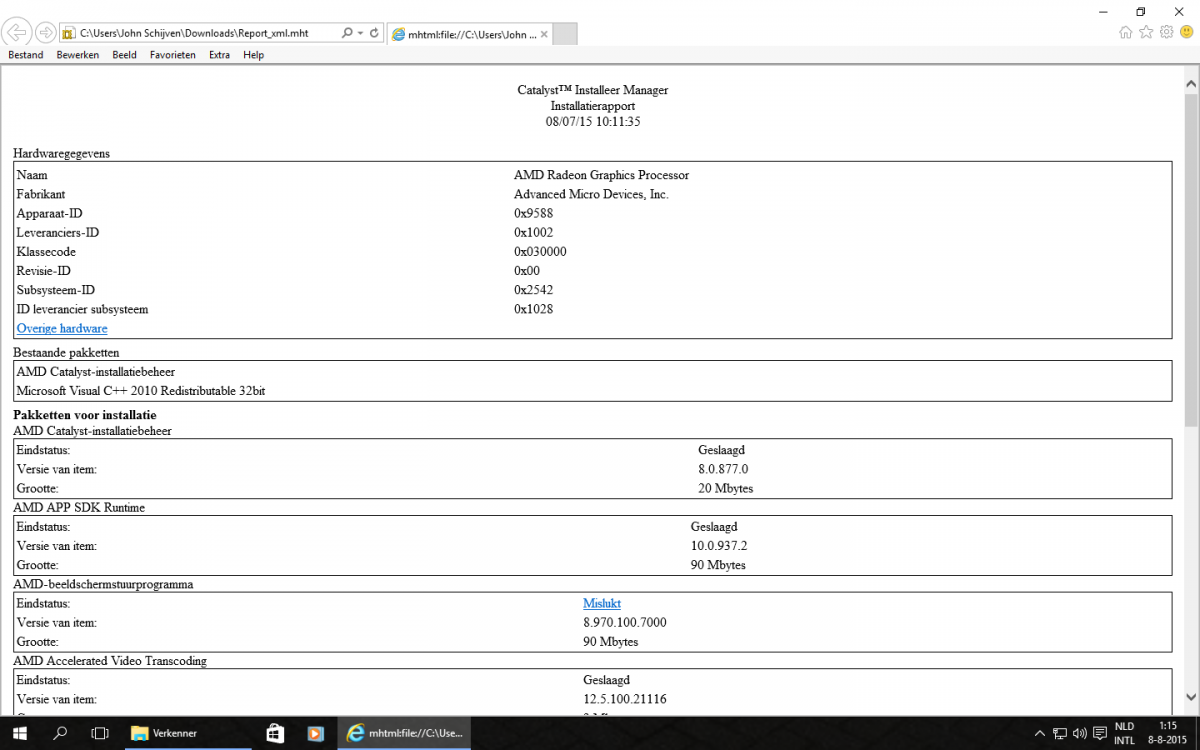Image resolution: width=1200 pixels, height=750 pixels.
Task: Open the orange media player taskbar icon
Action: (x=315, y=733)
